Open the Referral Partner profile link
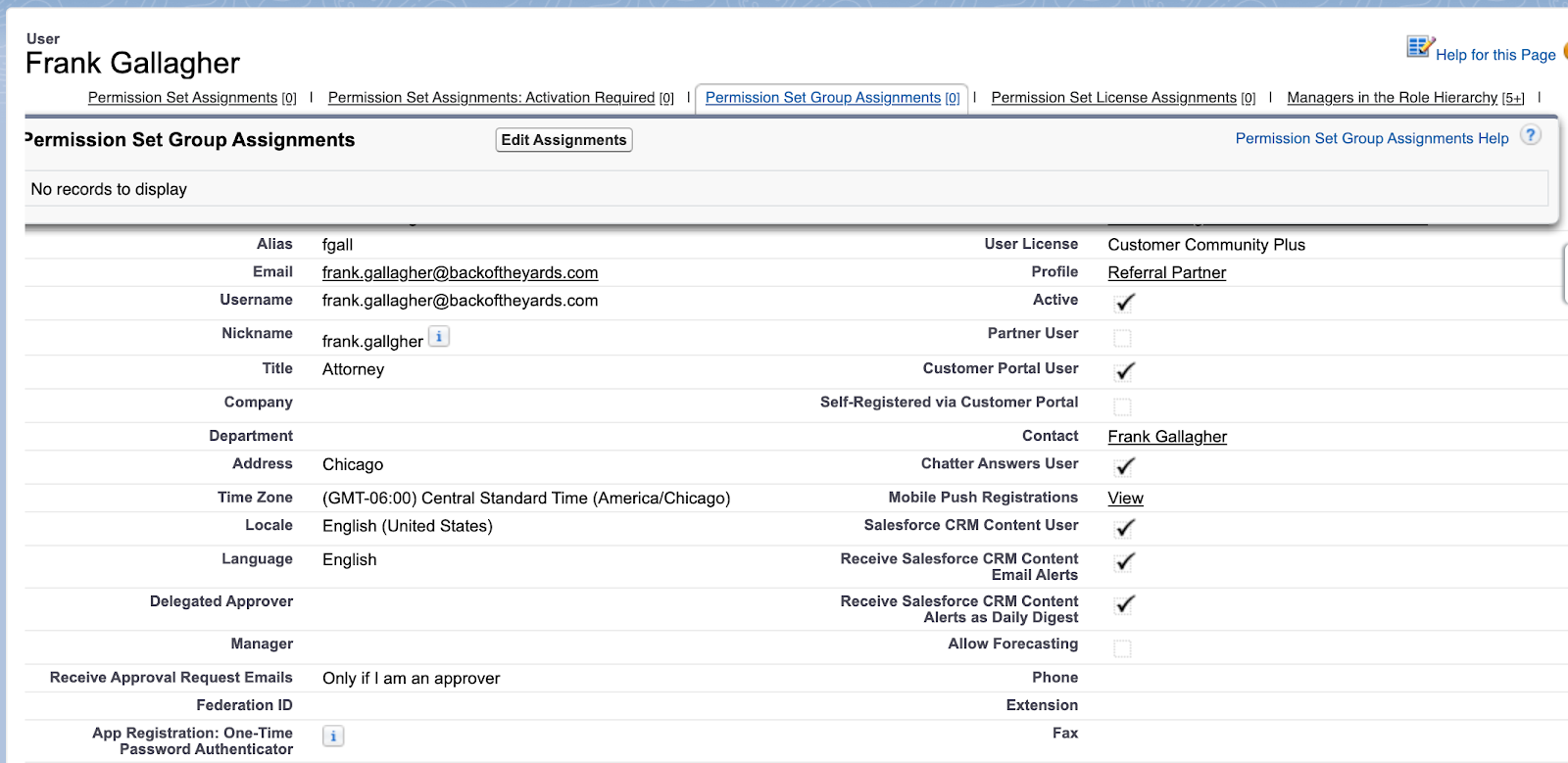 coord(1166,272)
